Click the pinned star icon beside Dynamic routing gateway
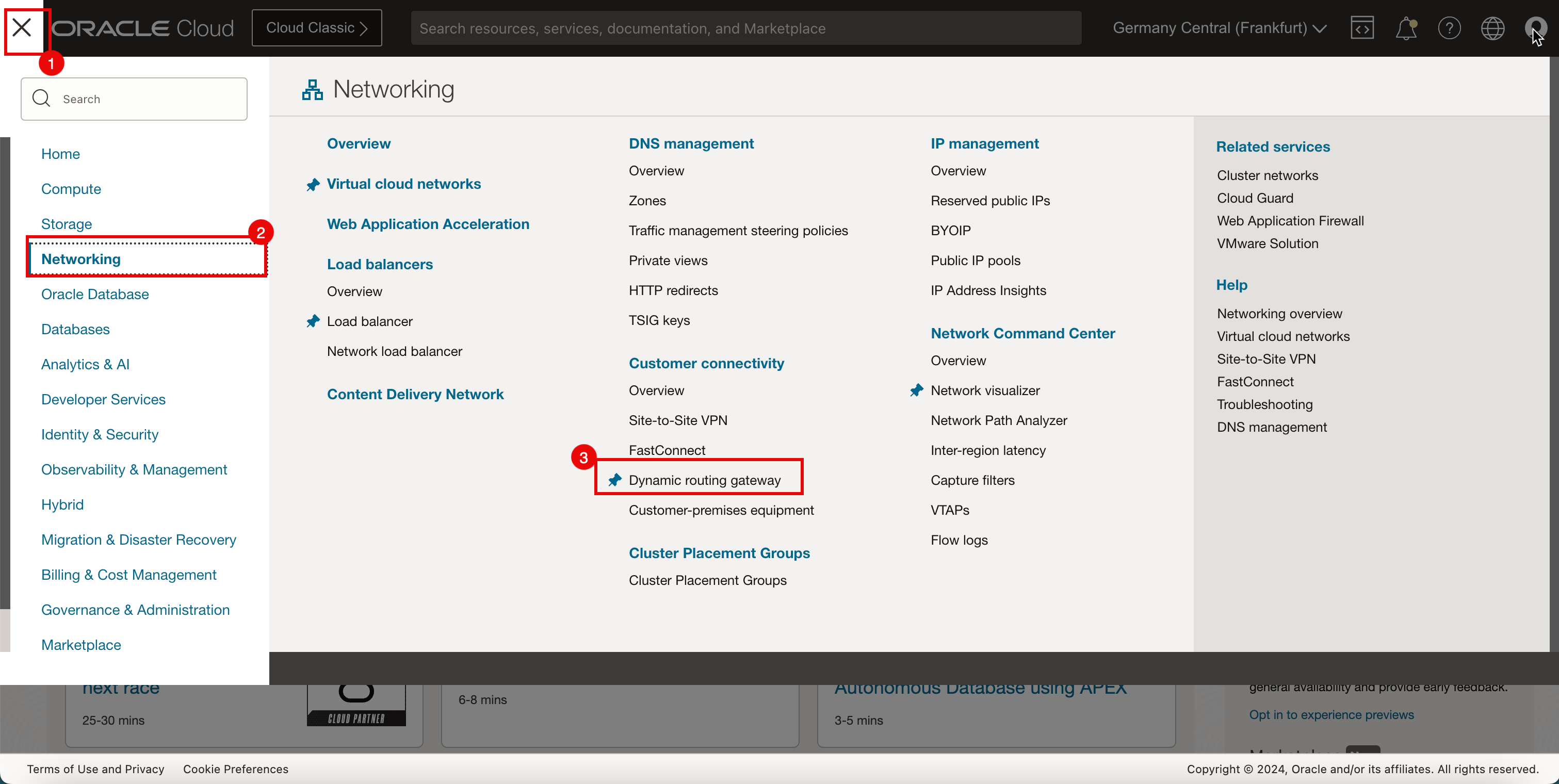Screen dimensions: 1559x784 point(615,479)
